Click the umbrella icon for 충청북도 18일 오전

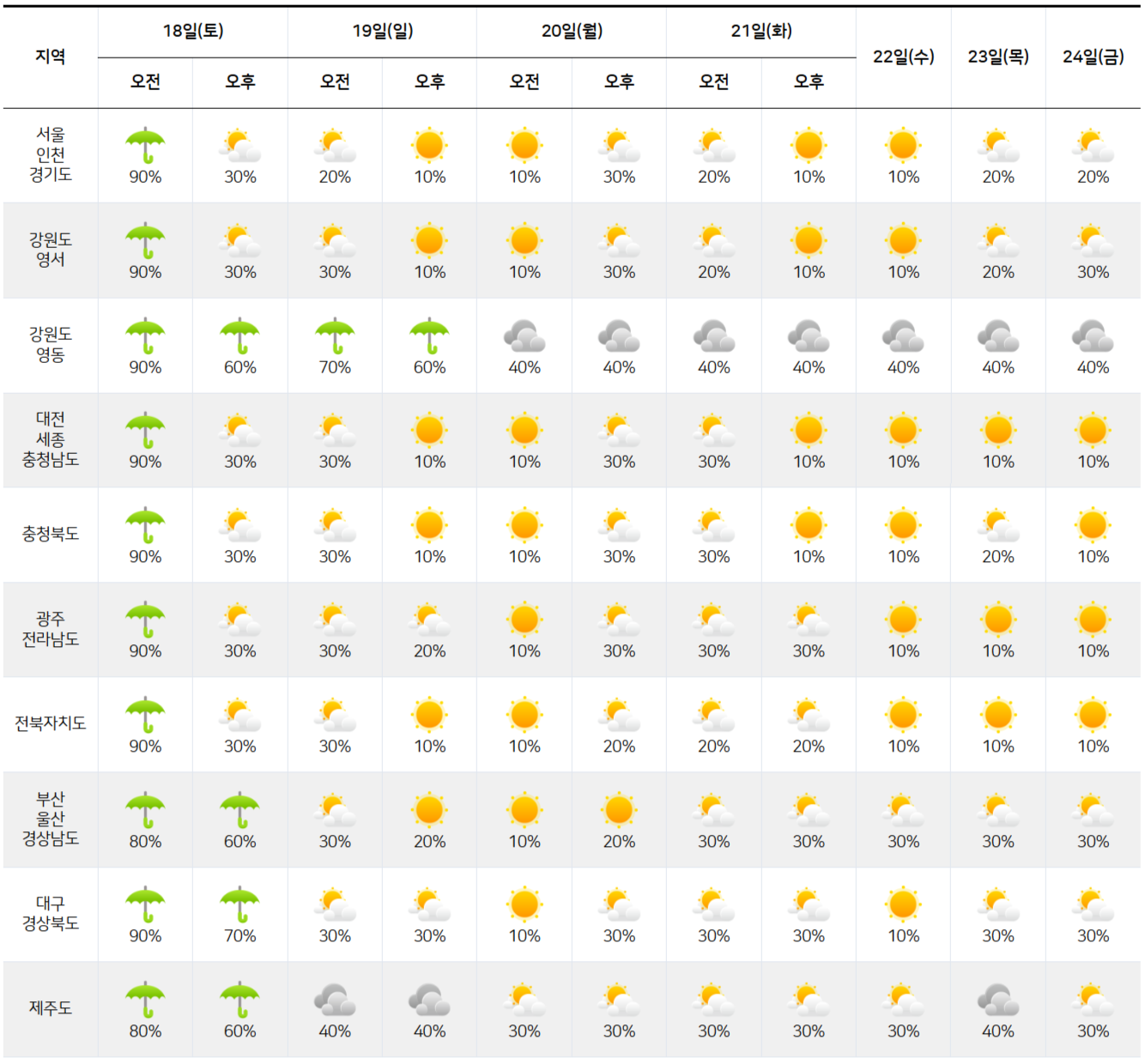(x=145, y=526)
